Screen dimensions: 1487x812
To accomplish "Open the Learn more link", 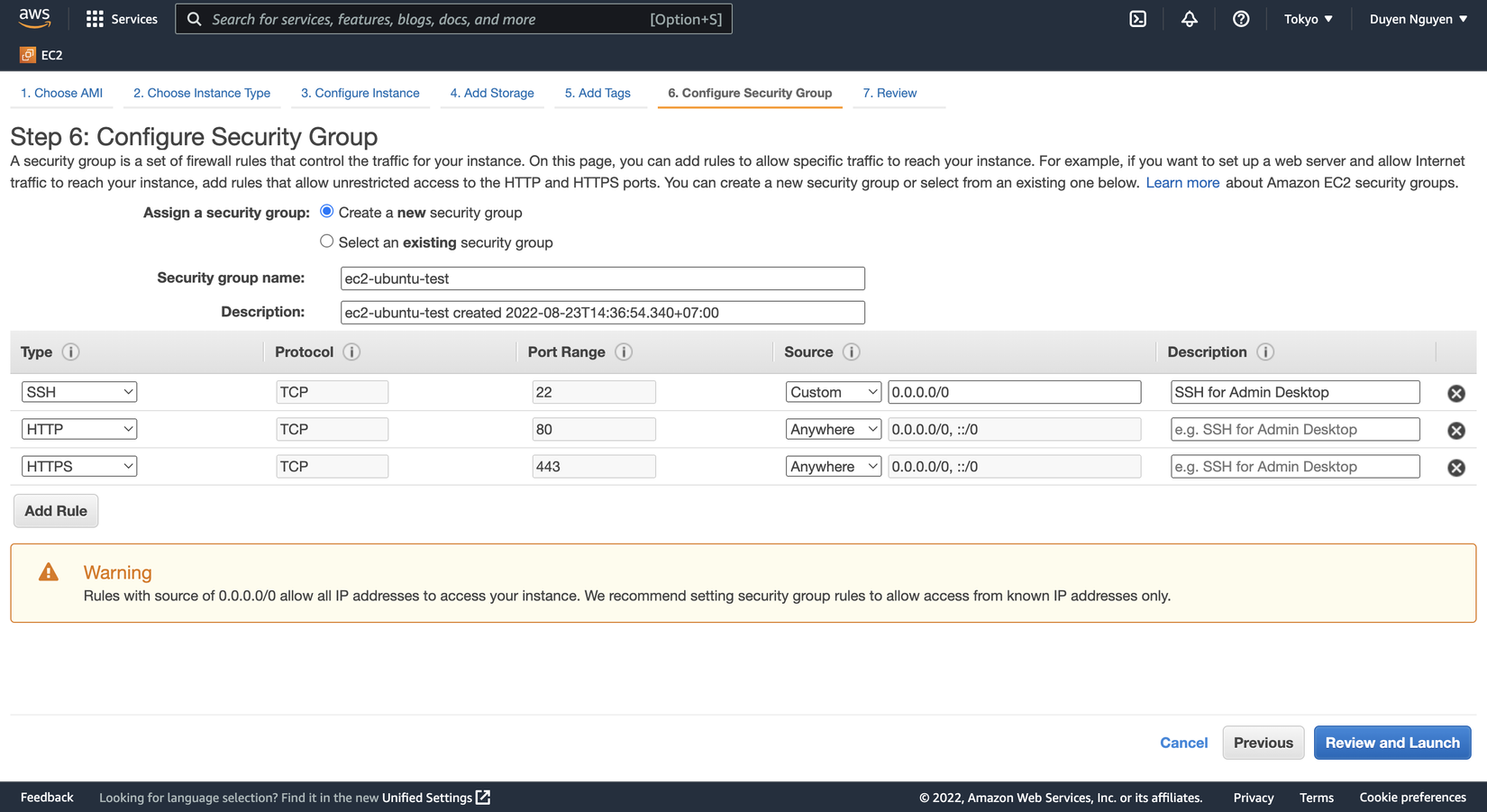I will coord(1182,183).
